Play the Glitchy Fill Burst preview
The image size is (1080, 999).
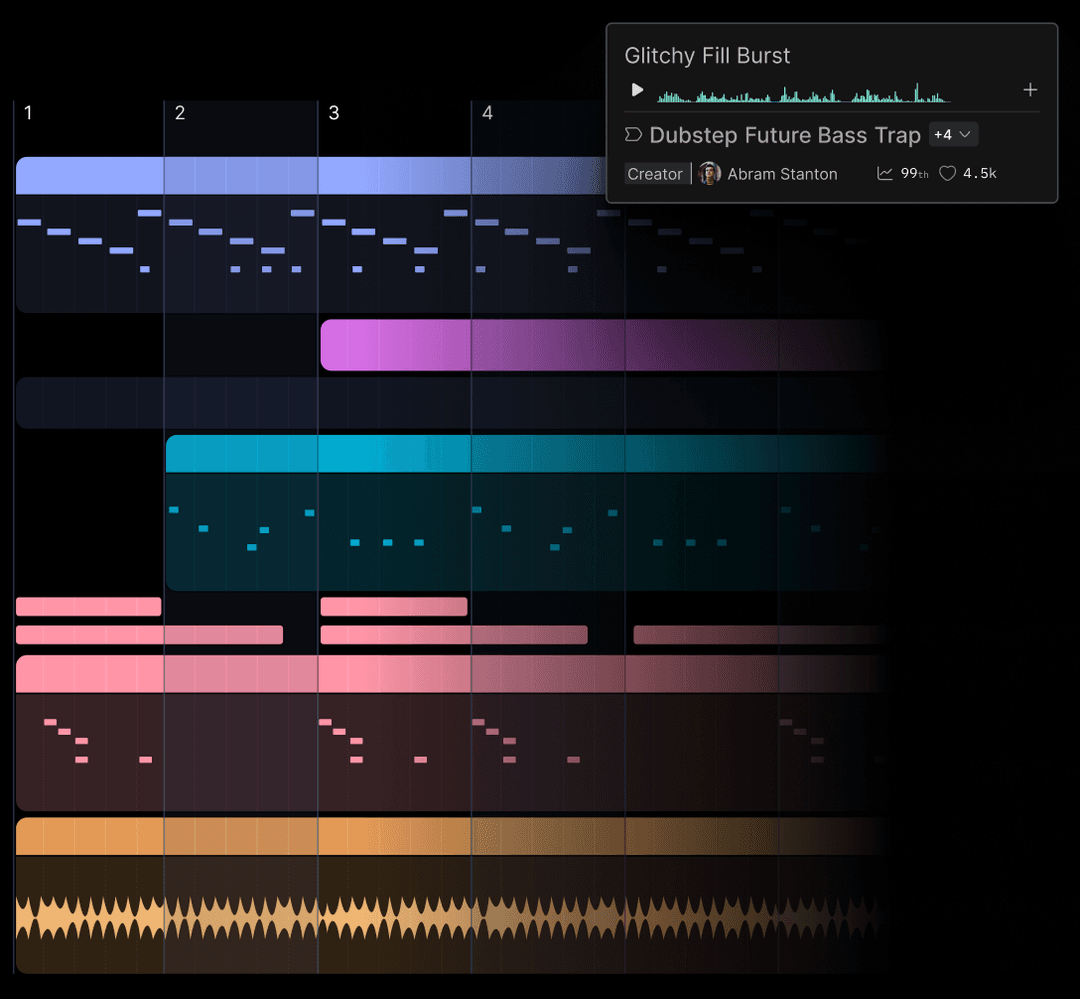pyautogui.click(x=637, y=89)
